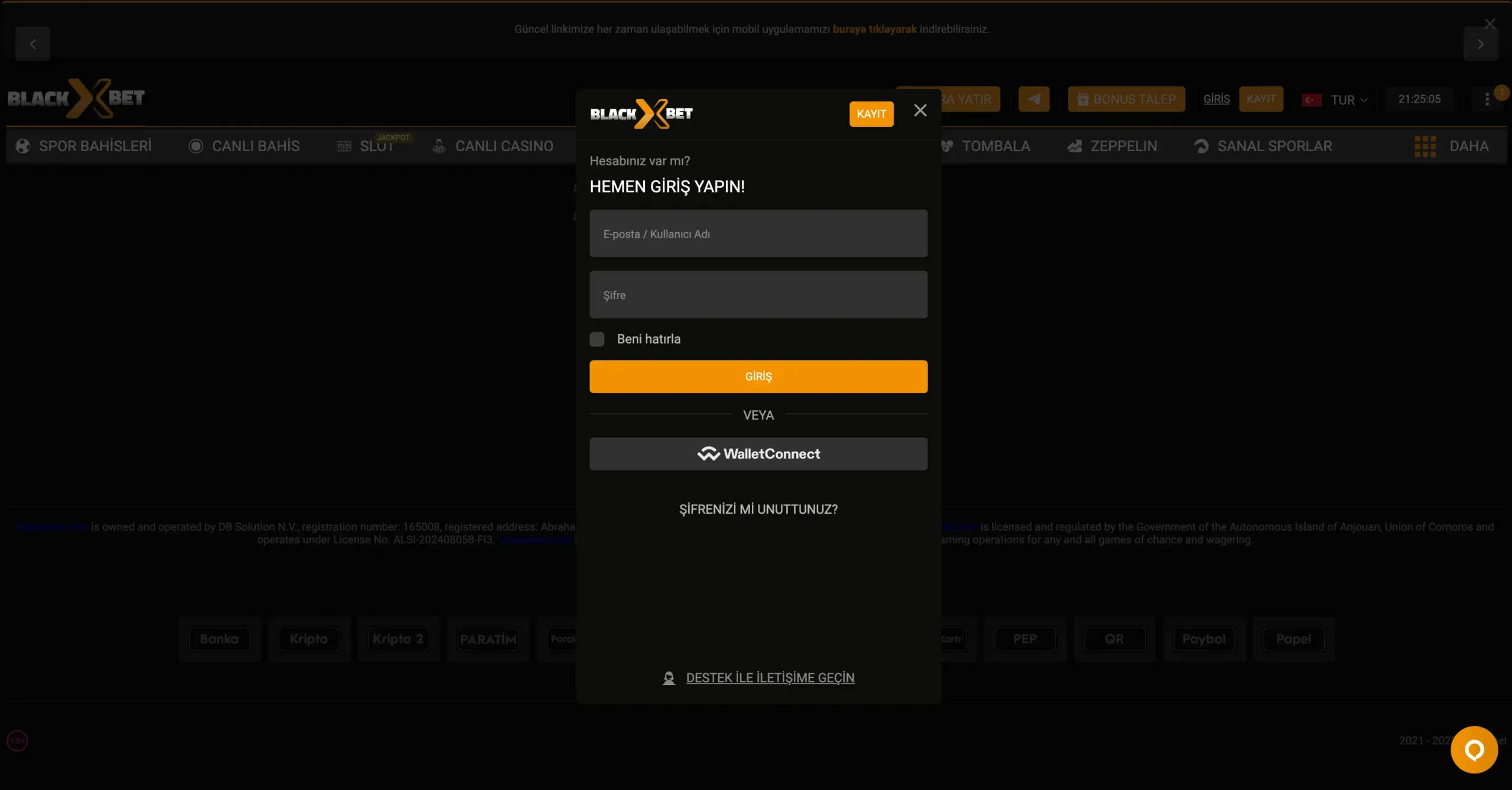
Task: Open ŞİFRENİZİ Mİ UNUTTUNUZ? link
Action: click(758, 509)
